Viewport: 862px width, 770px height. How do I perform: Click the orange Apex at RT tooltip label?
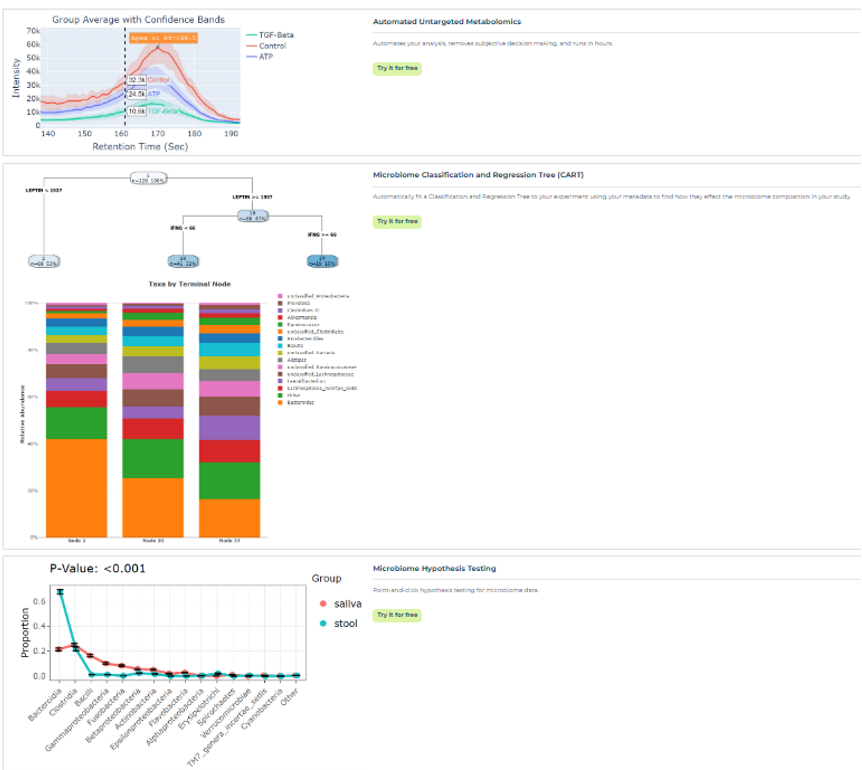point(163,38)
